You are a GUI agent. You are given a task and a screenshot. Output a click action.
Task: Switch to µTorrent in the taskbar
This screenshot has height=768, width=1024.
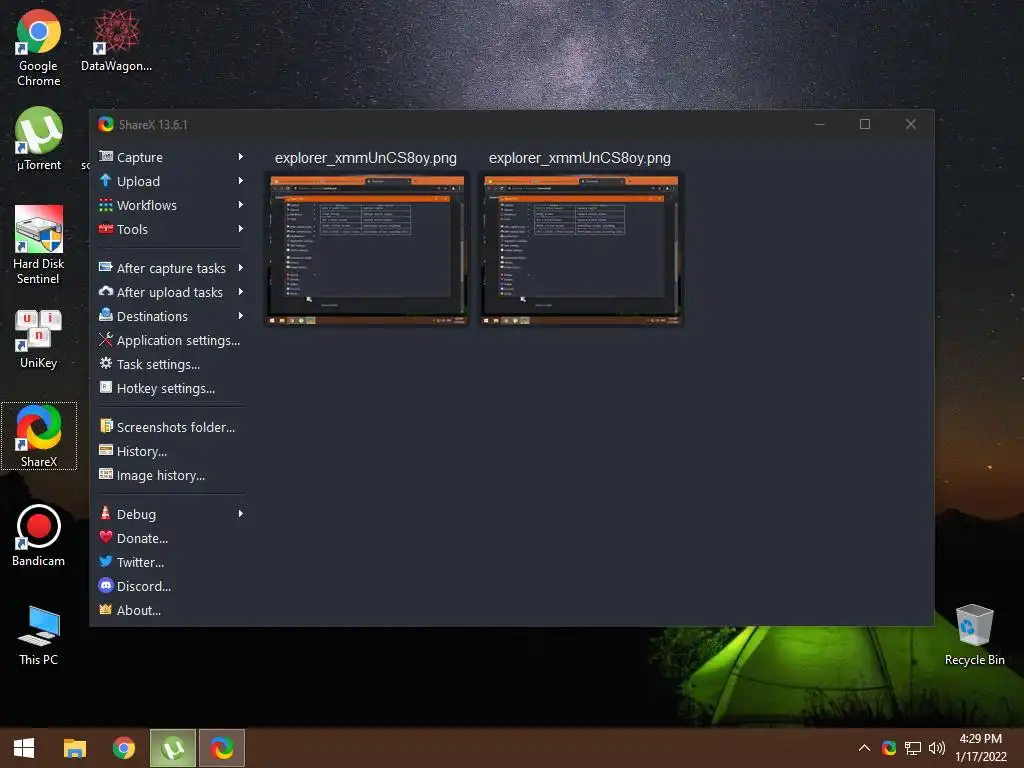[173, 748]
